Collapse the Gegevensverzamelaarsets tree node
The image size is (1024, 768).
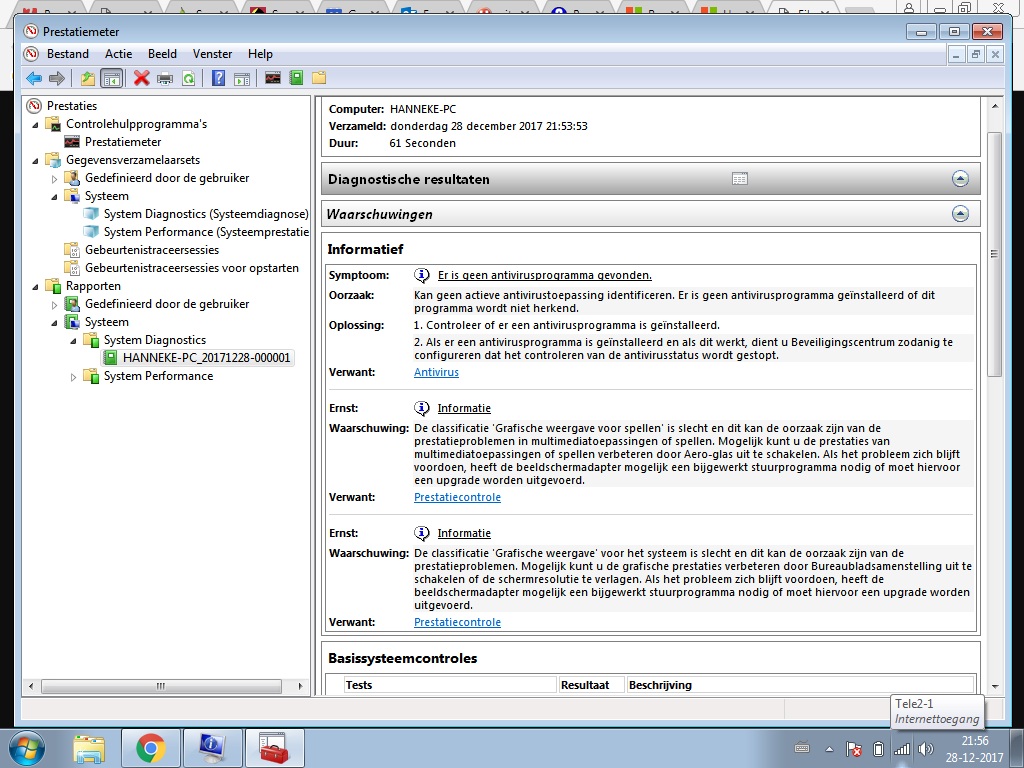click(x=35, y=161)
